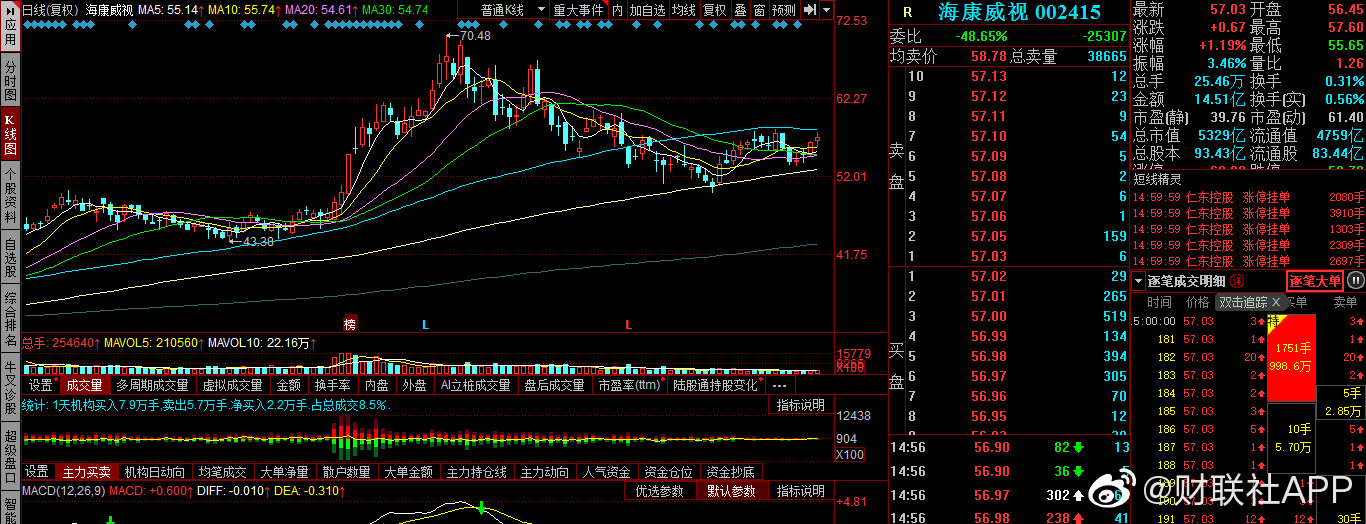1366x524 pixels.
Task: Open 综合排名 in left sidebar
Action: tap(9, 319)
